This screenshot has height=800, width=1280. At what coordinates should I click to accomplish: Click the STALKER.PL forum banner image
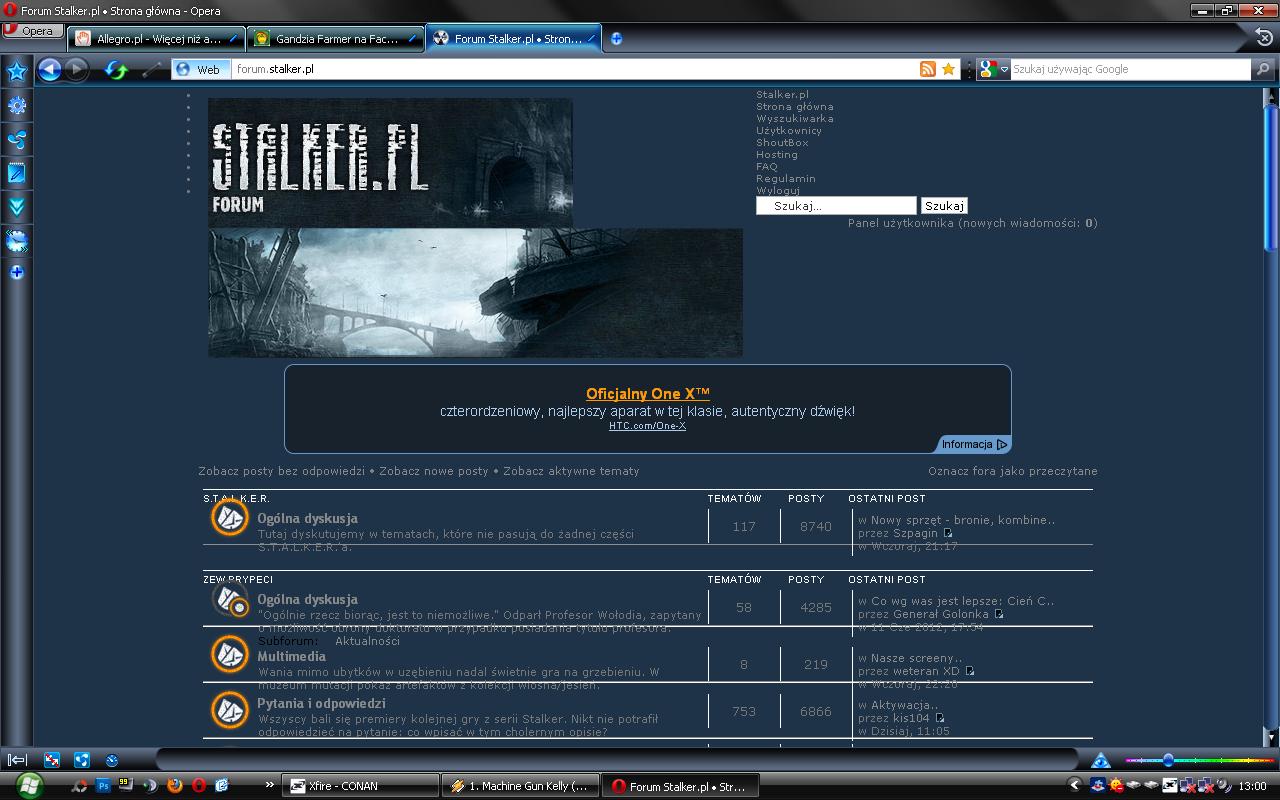coord(390,162)
